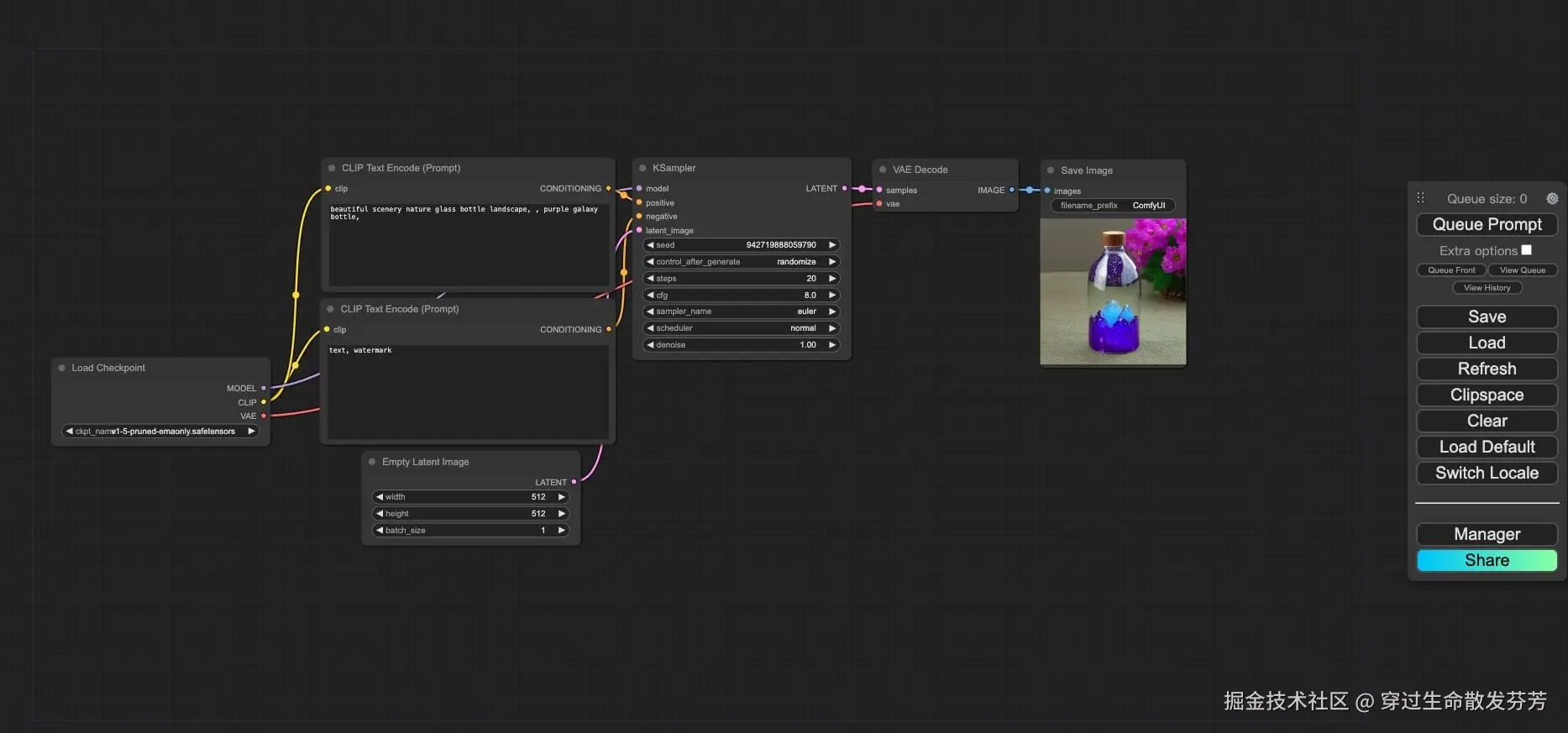
Task: Increase denoise with the right arrow
Action: (832, 345)
